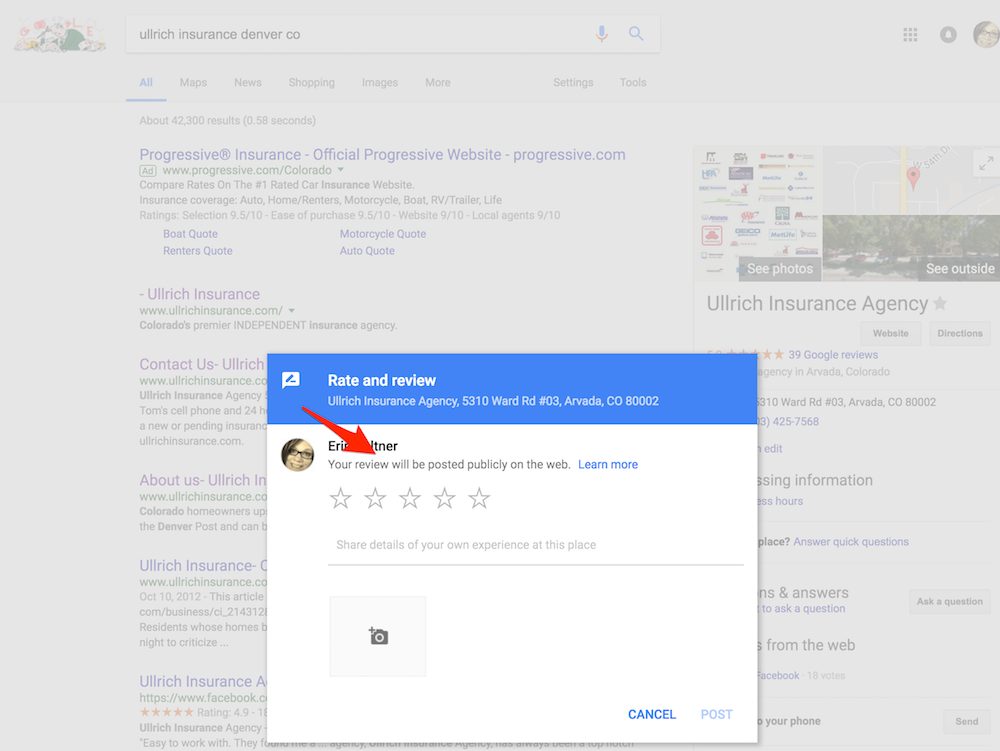Click the Ullrich Insurance Agency panel title

tap(817, 303)
